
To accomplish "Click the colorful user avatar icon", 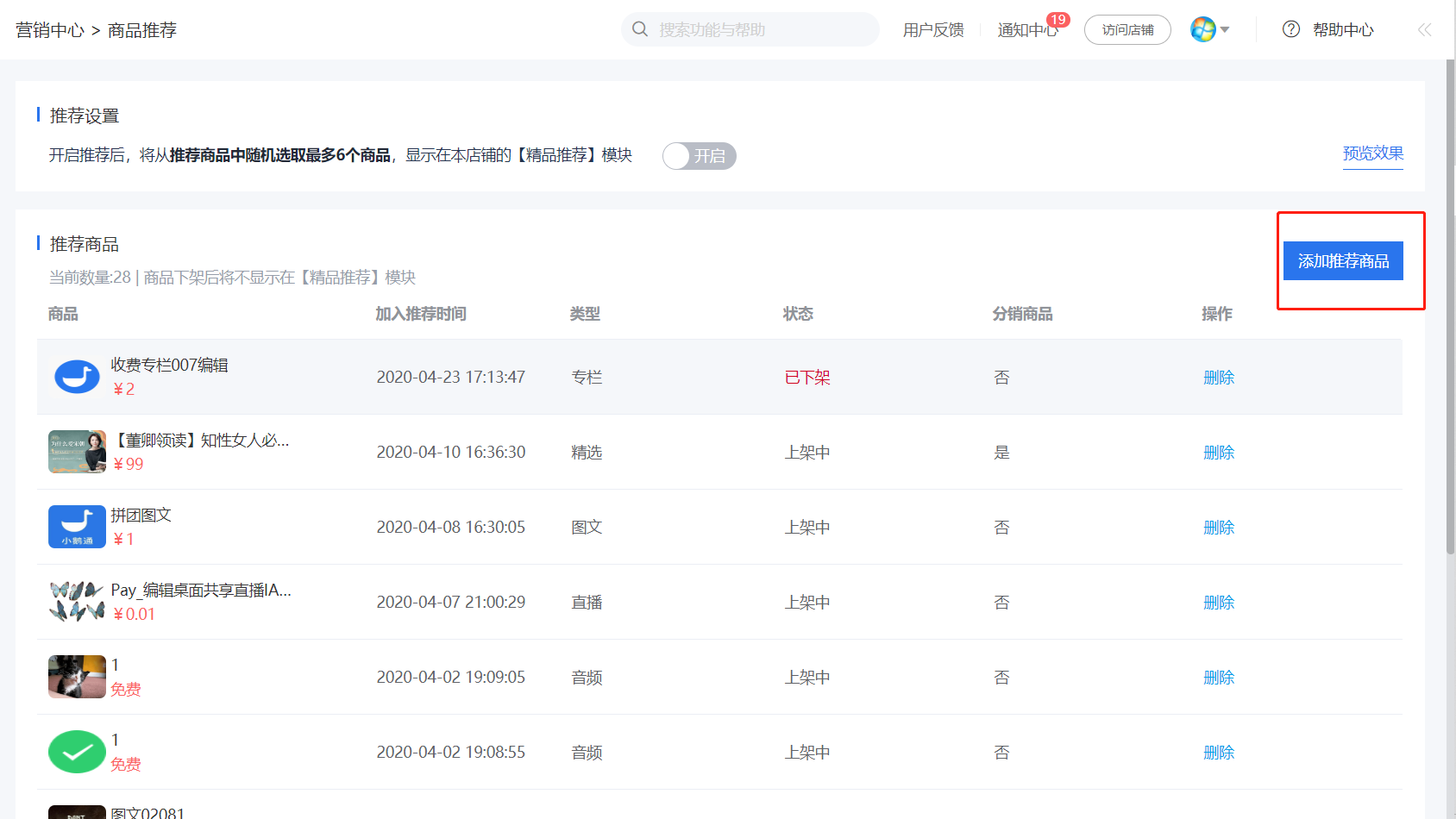I will pyautogui.click(x=1203, y=29).
